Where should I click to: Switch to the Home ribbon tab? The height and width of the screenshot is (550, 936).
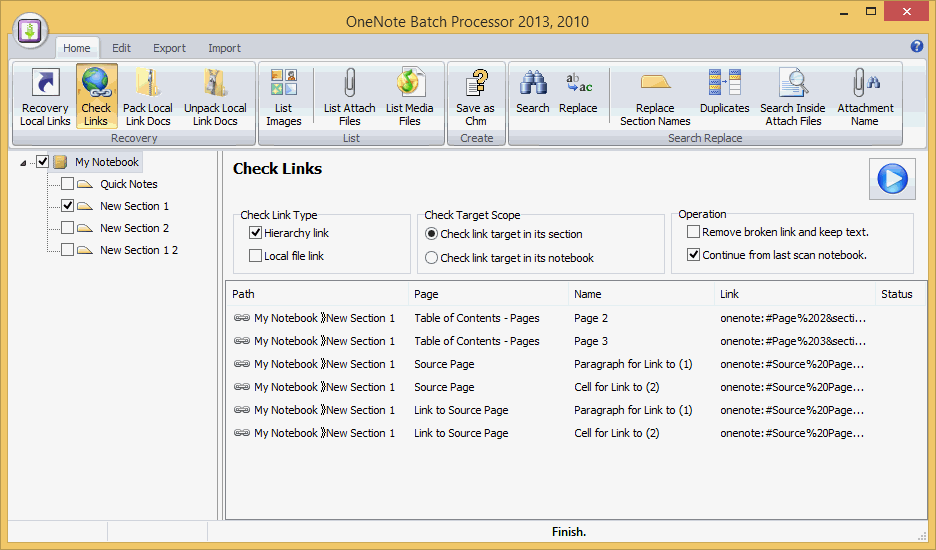coord(77,48)
